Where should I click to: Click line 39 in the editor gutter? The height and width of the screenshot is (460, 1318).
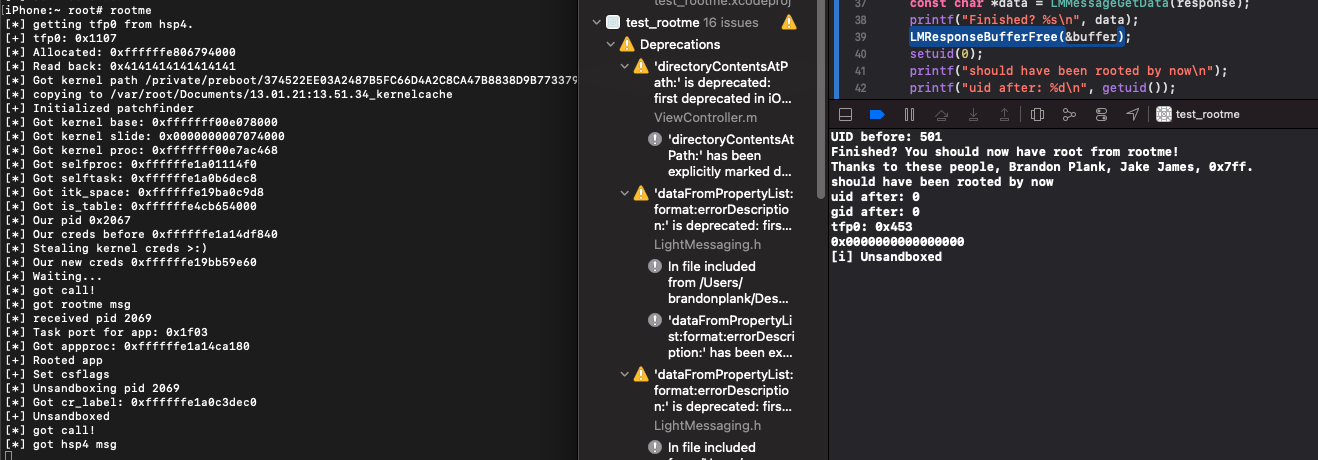pos(860,36)
